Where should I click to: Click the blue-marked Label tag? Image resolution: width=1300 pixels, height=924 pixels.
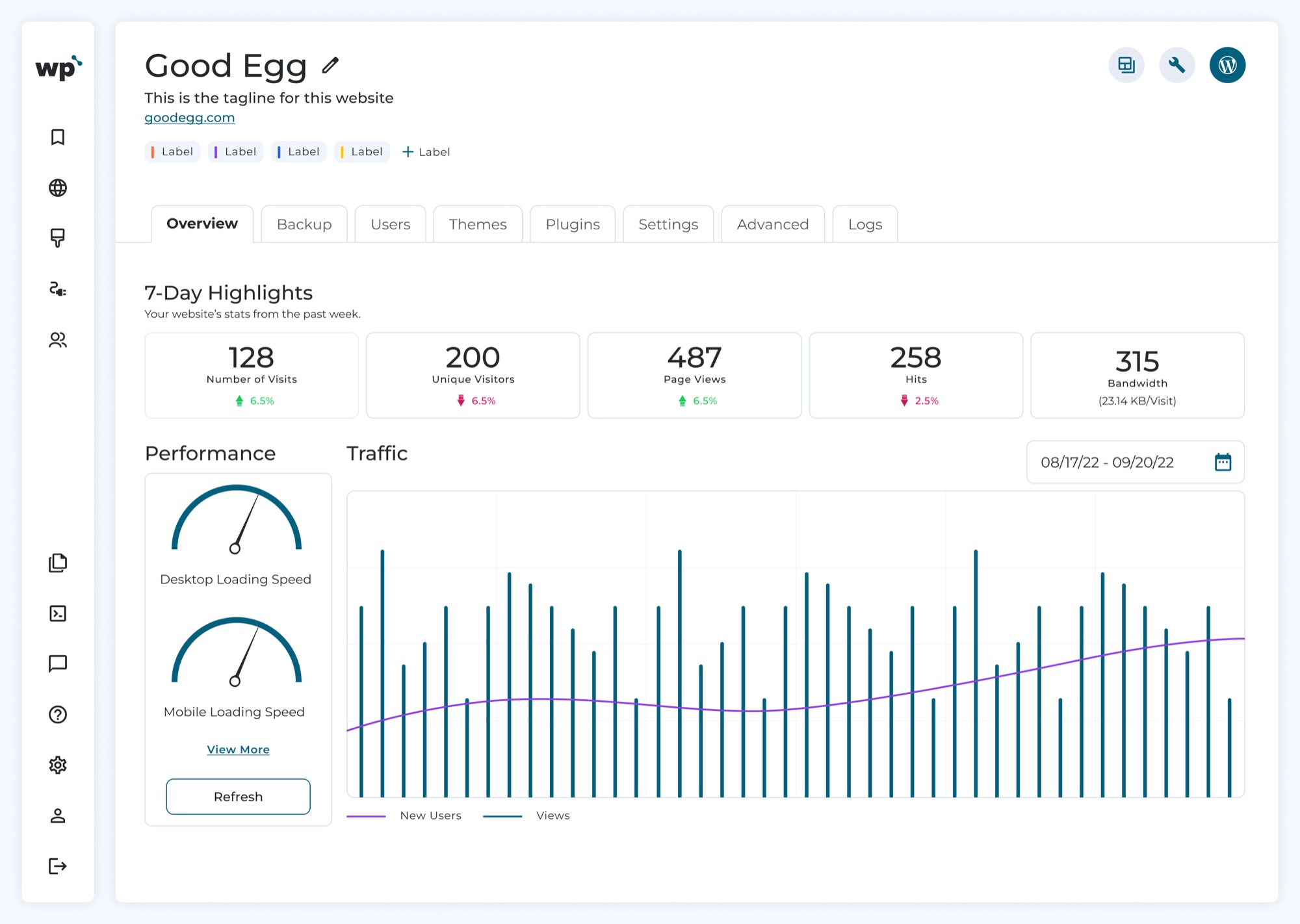[x=299, y=151]
